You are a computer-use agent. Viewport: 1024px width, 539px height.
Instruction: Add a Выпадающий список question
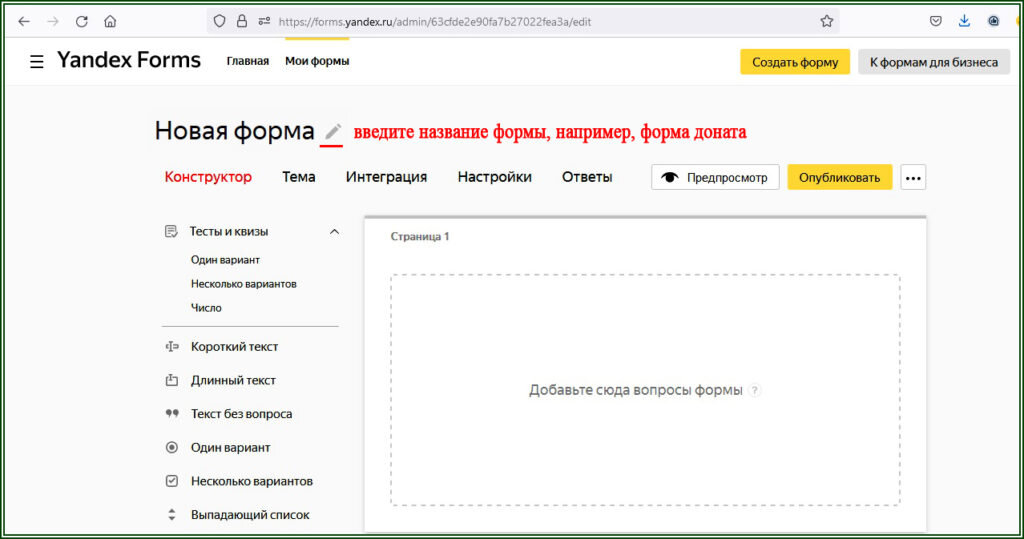250,515
